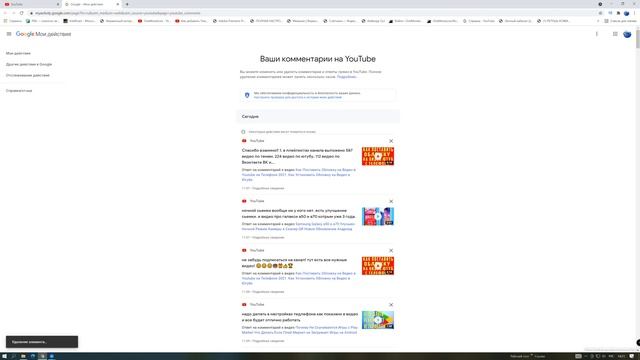The width and height of the screenshot is (640, 360).
Task: Open the Windows Start menu
Action: 4,356
